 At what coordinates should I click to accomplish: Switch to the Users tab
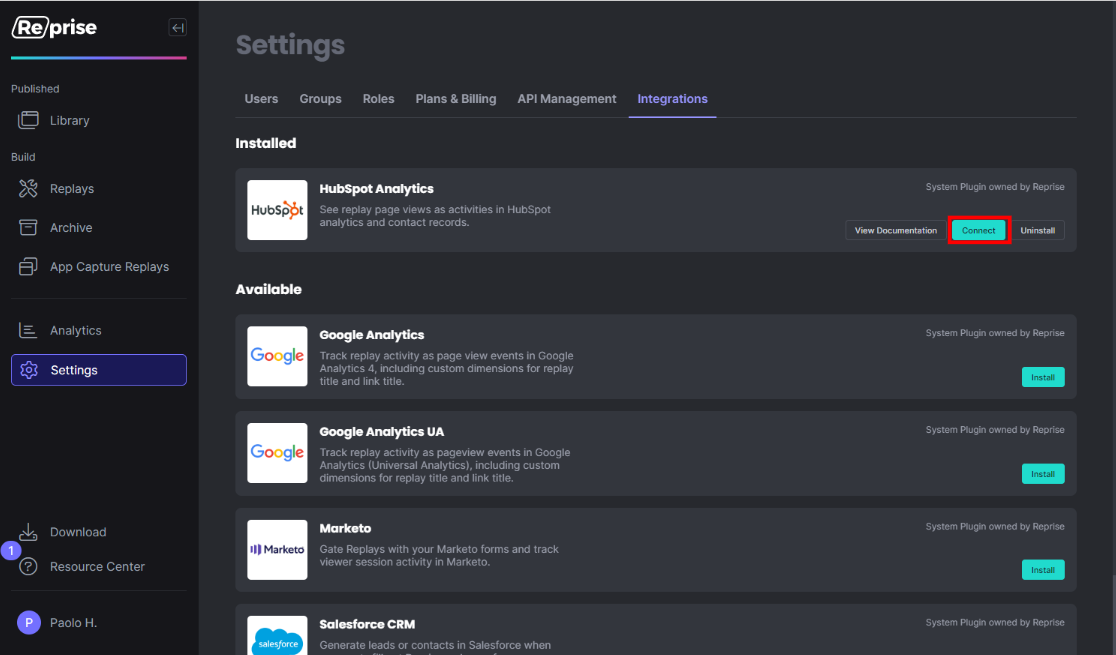coord(261,98)
